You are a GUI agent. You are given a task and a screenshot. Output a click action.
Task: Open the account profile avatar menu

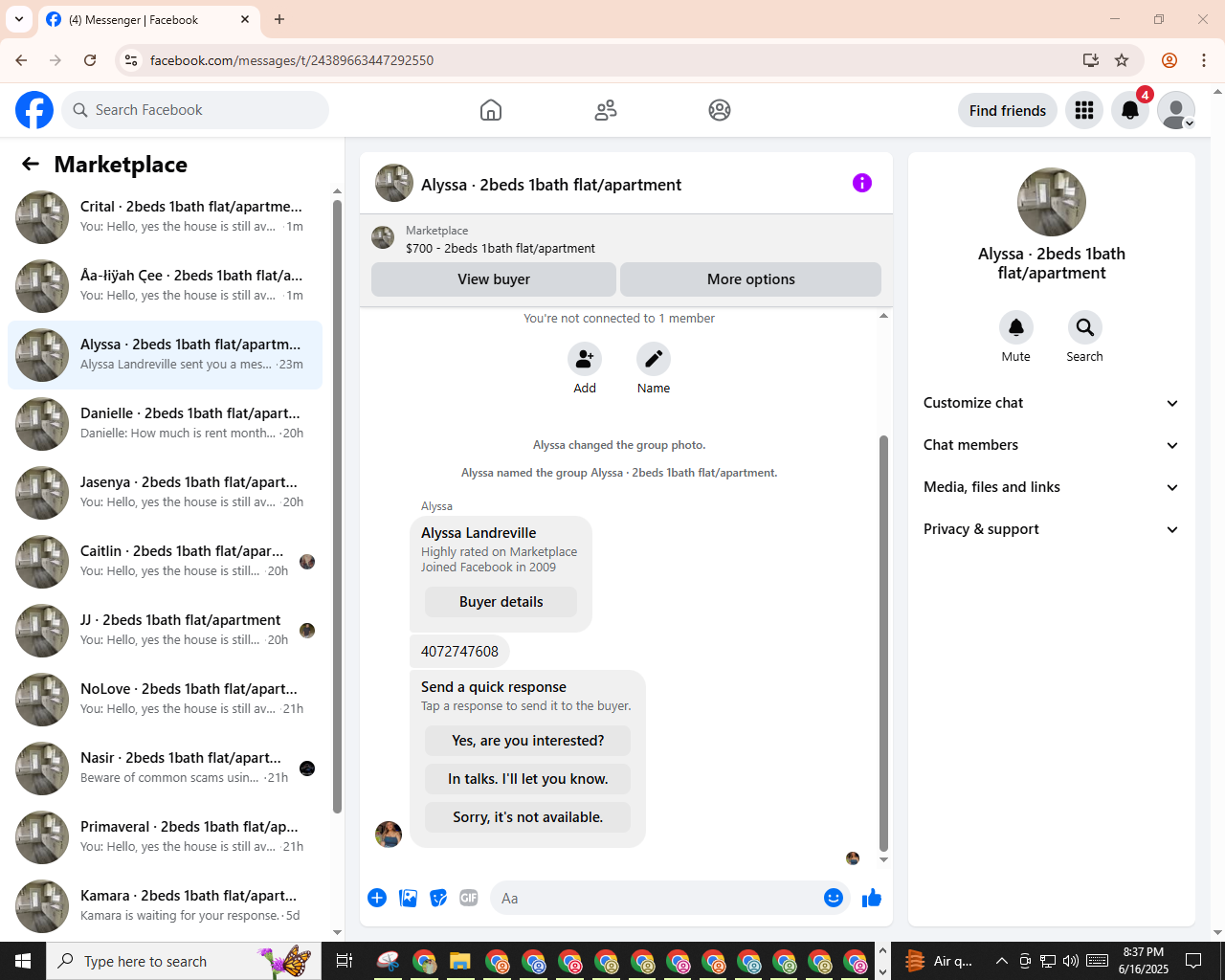coord(1176,110)
